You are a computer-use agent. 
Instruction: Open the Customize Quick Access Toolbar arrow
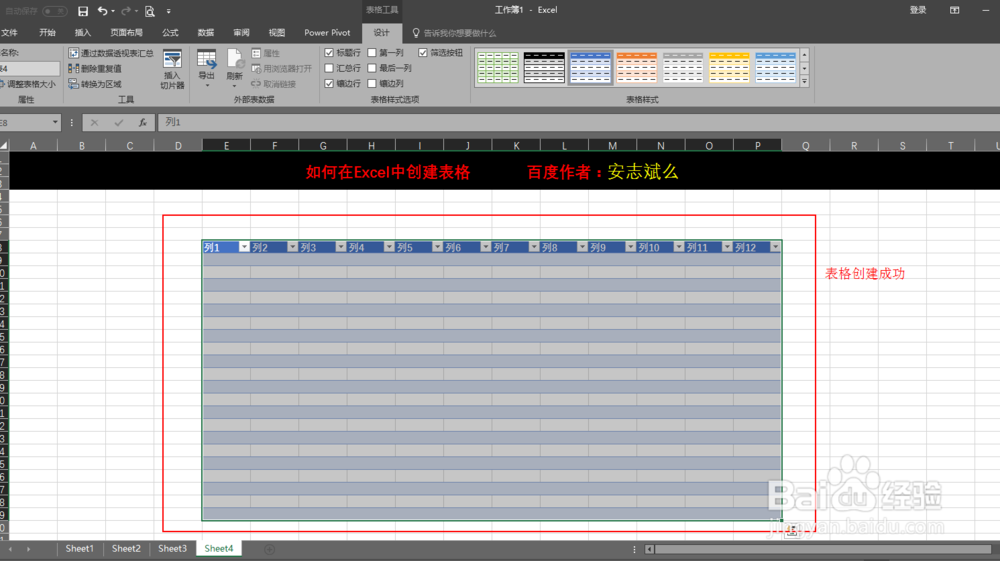pyautogui.click(x=168, y=11)
